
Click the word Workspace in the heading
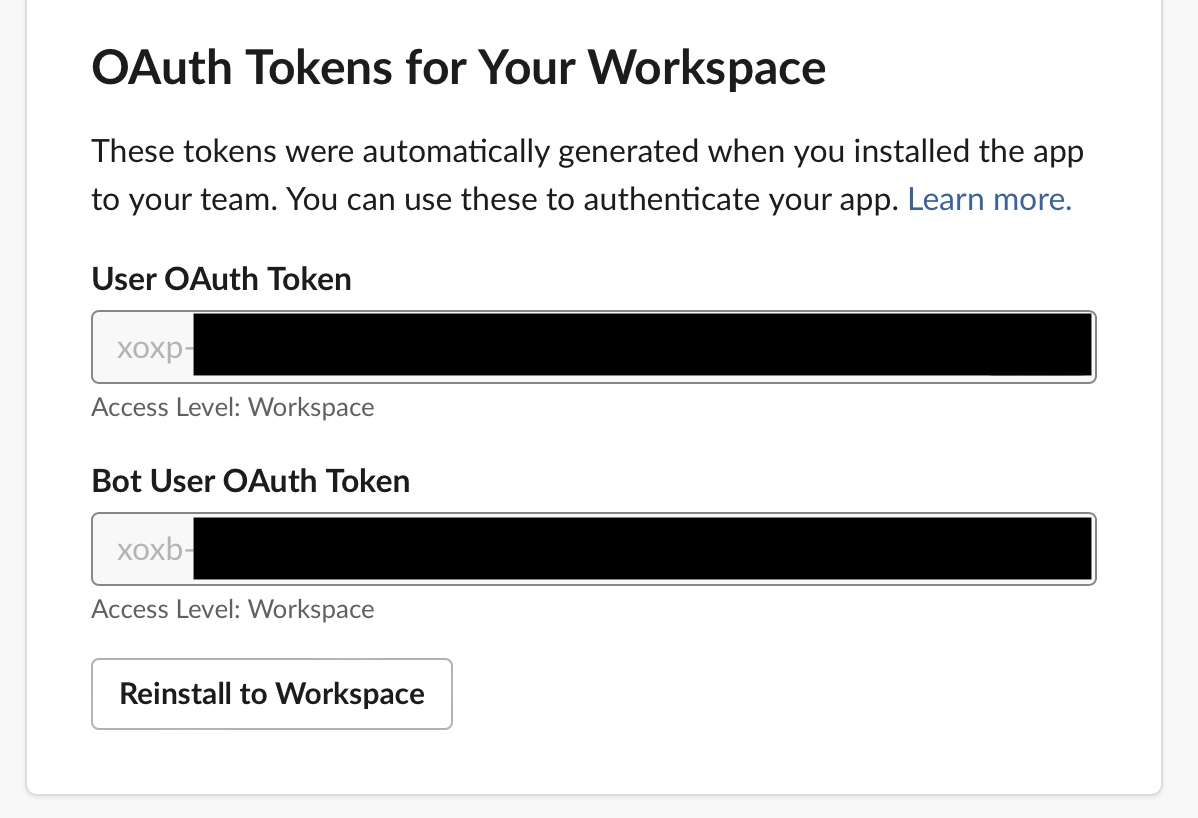[x=707, y=67]
